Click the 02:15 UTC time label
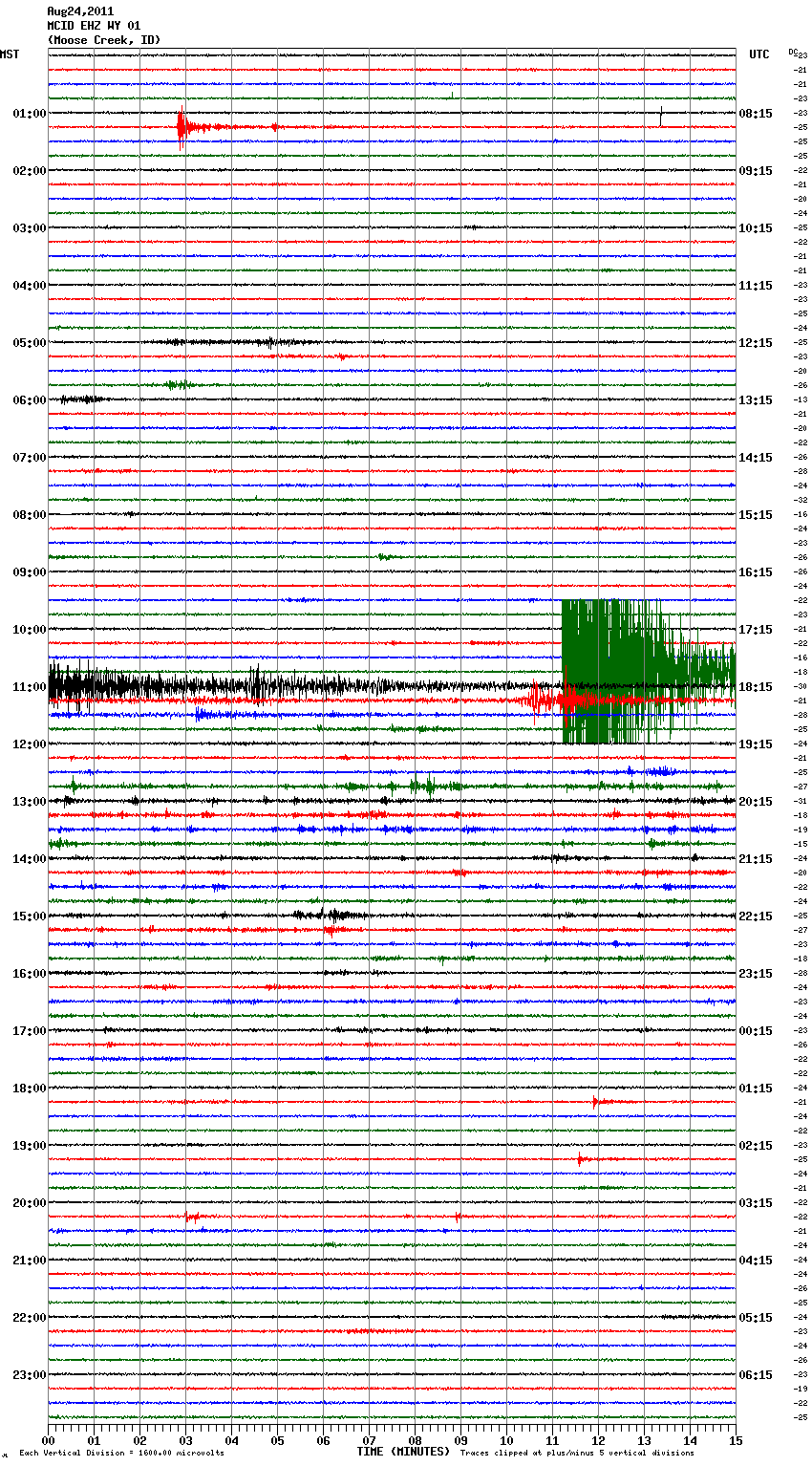812x1466 pixels. tap(756, 1146)
